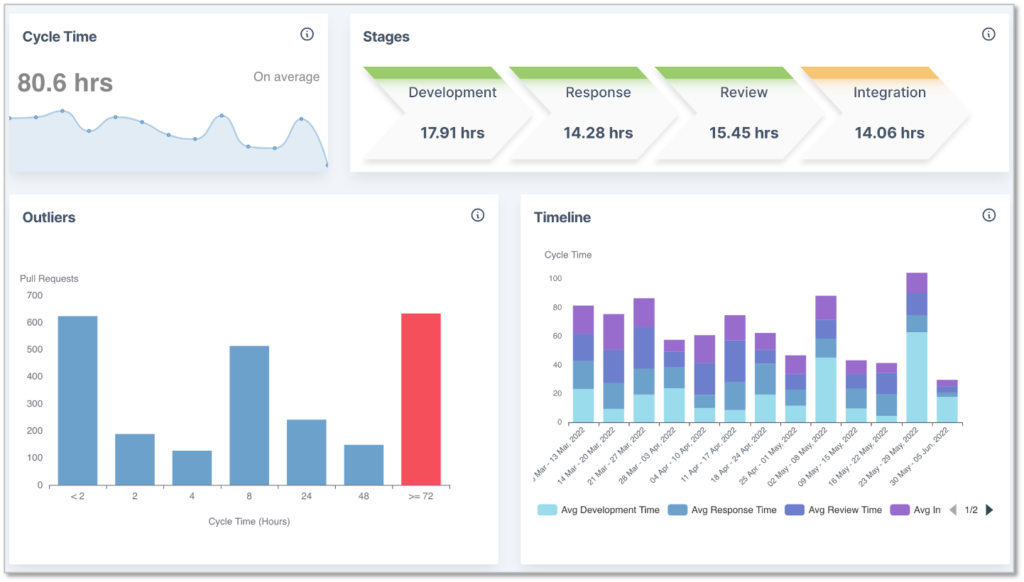Click the 14.06 hrs integration value

889,133
